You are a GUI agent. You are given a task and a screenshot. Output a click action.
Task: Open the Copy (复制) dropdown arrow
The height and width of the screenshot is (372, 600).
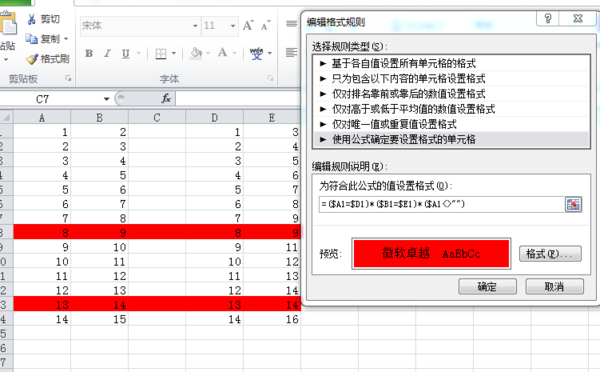[x=66, y=39]
